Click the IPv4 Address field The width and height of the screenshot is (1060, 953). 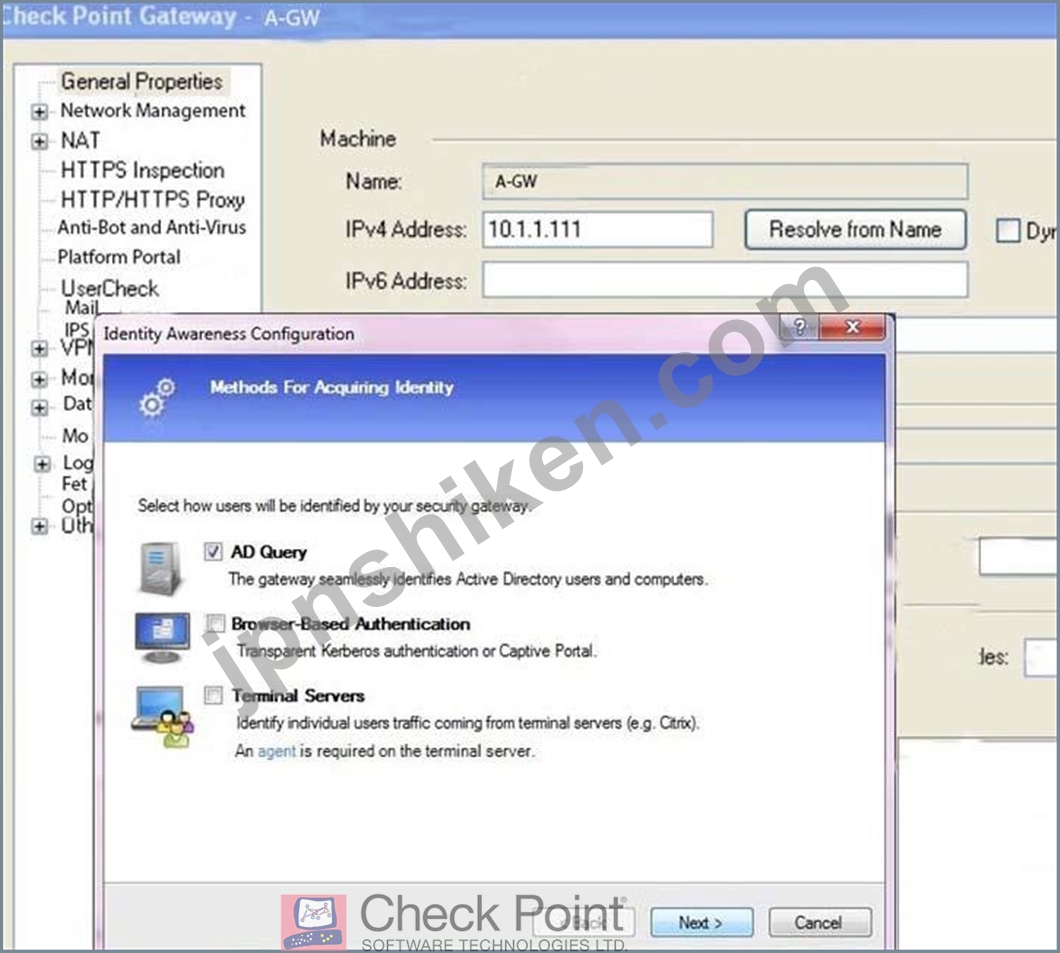(x=598, y=229)
